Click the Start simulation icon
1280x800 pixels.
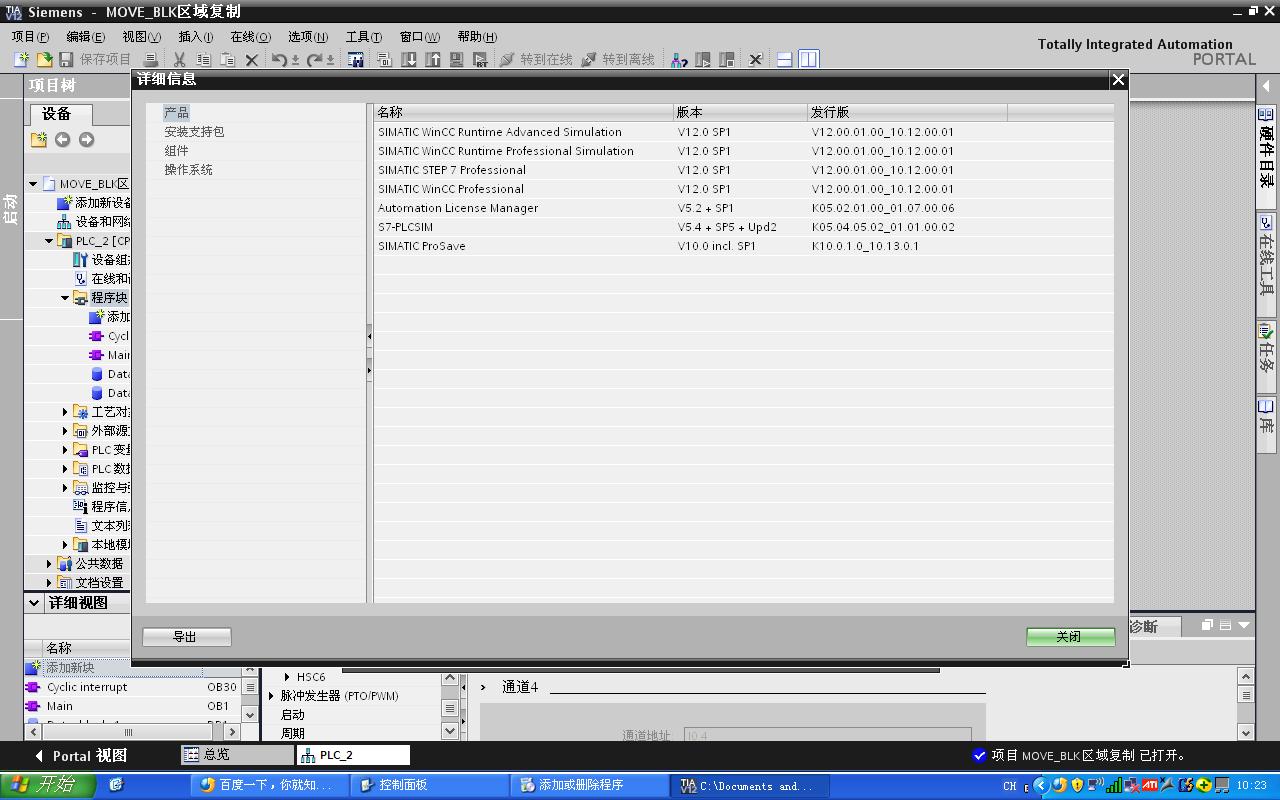(x=456, y=60)
